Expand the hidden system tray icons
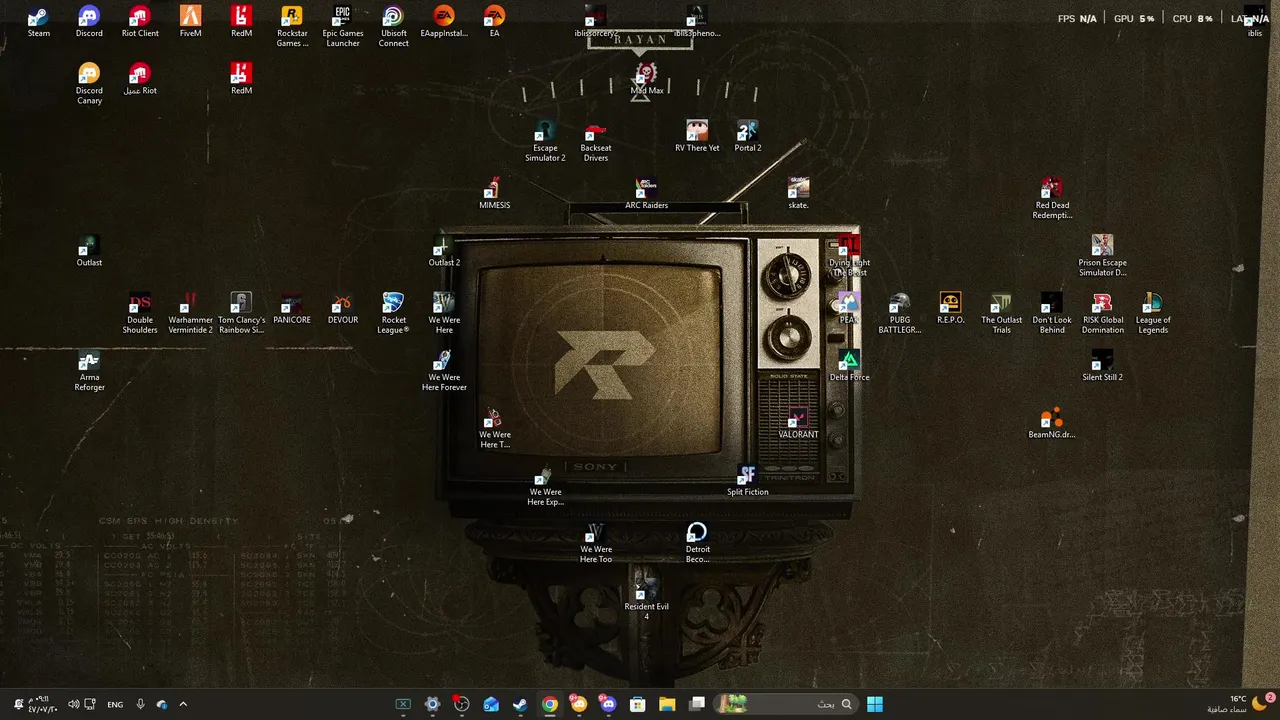Image resolution: width=1280 pixels, height=720 pixels. click(183, 704)
